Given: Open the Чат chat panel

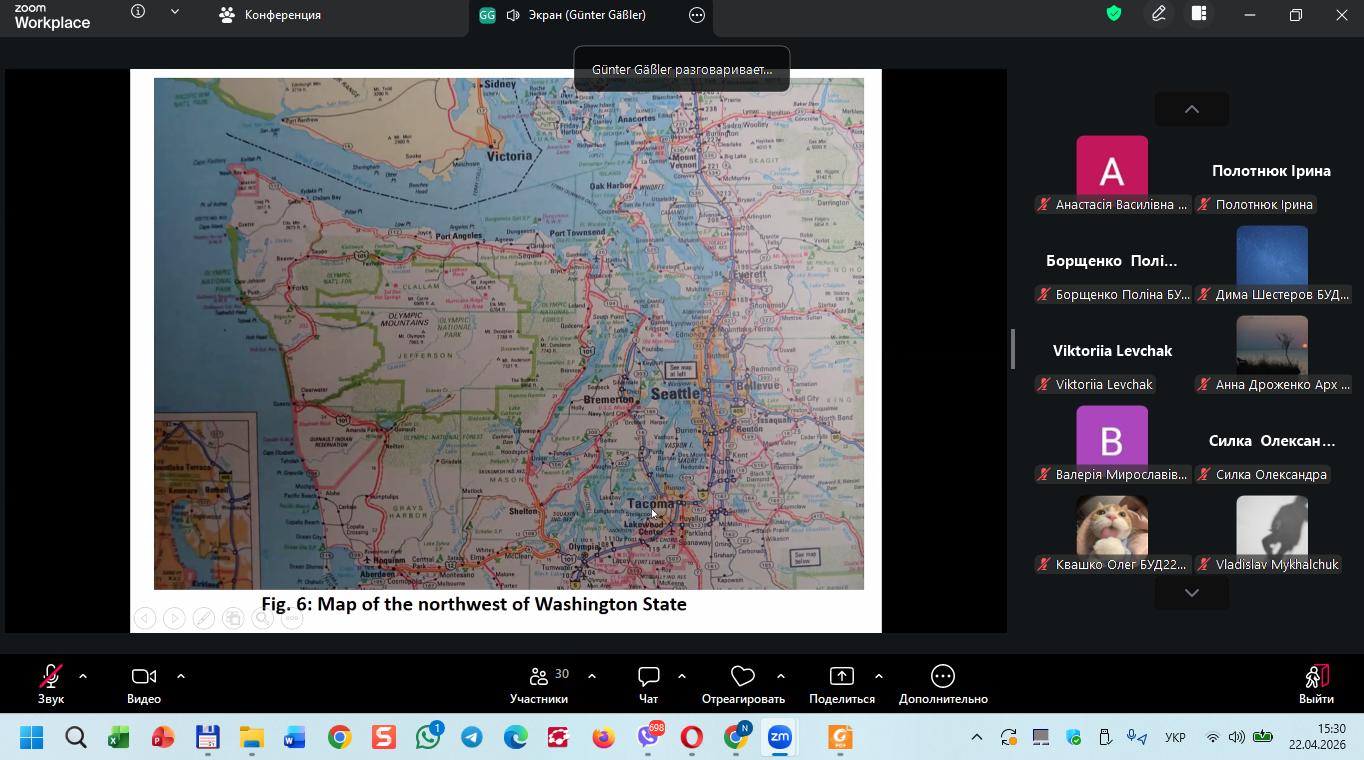Looking at the screenshot, I should [648, 684].
